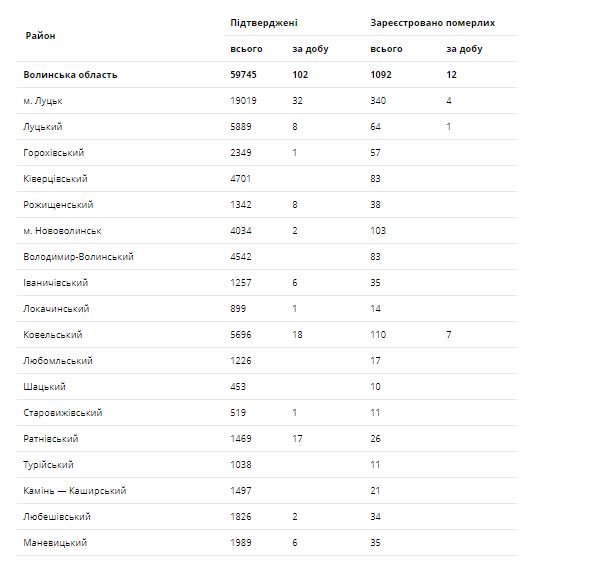Click the Підтверджені header cell
The width and height of the screenshot is (601, 565).
[263, 22]
